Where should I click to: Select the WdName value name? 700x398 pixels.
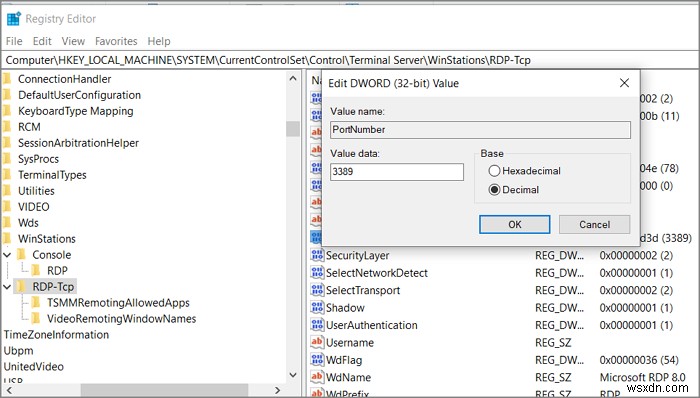click(x=348, y=377)
